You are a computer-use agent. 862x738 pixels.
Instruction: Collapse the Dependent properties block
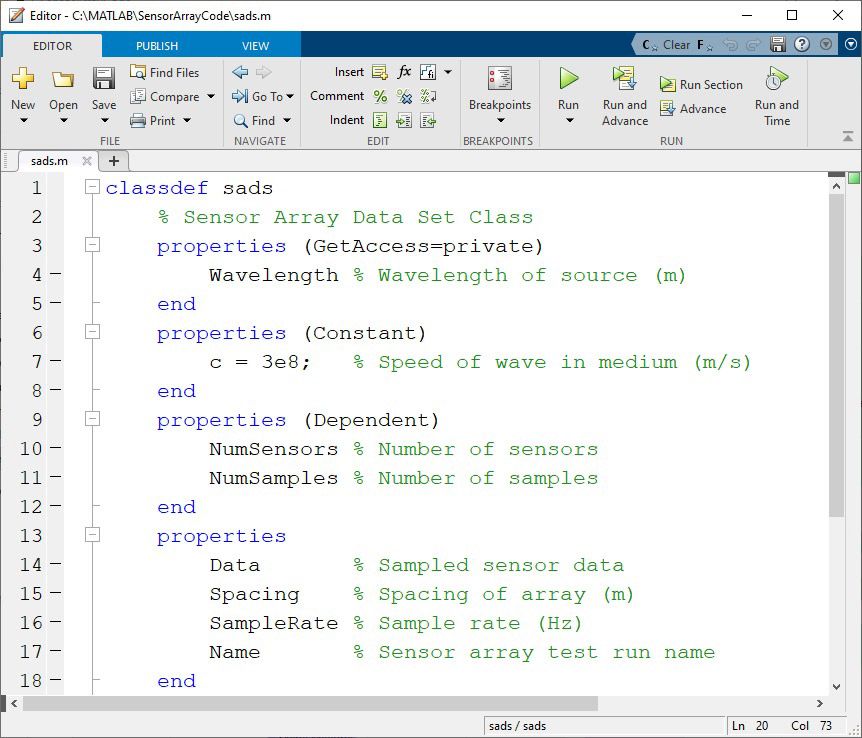(x=92, y=419)
